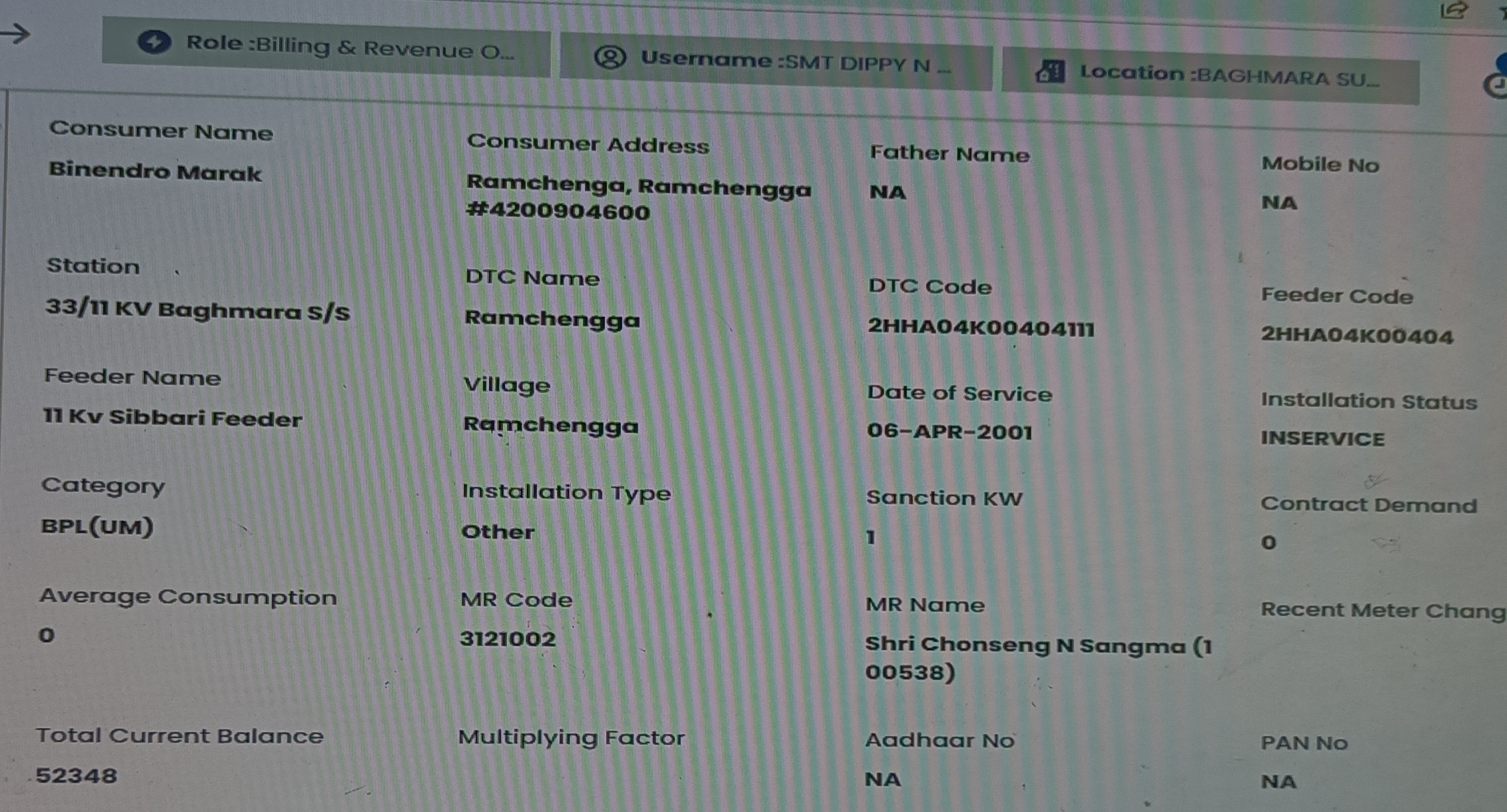Select service date 06-APR-2001
Screen dimensions: 1507x812
949,432
